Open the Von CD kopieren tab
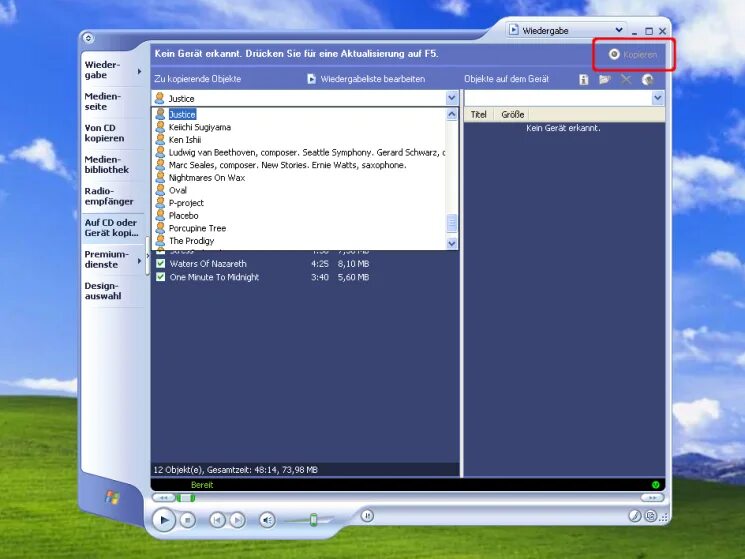The width and height of the screenshot is (745, 559). [105, 133]
